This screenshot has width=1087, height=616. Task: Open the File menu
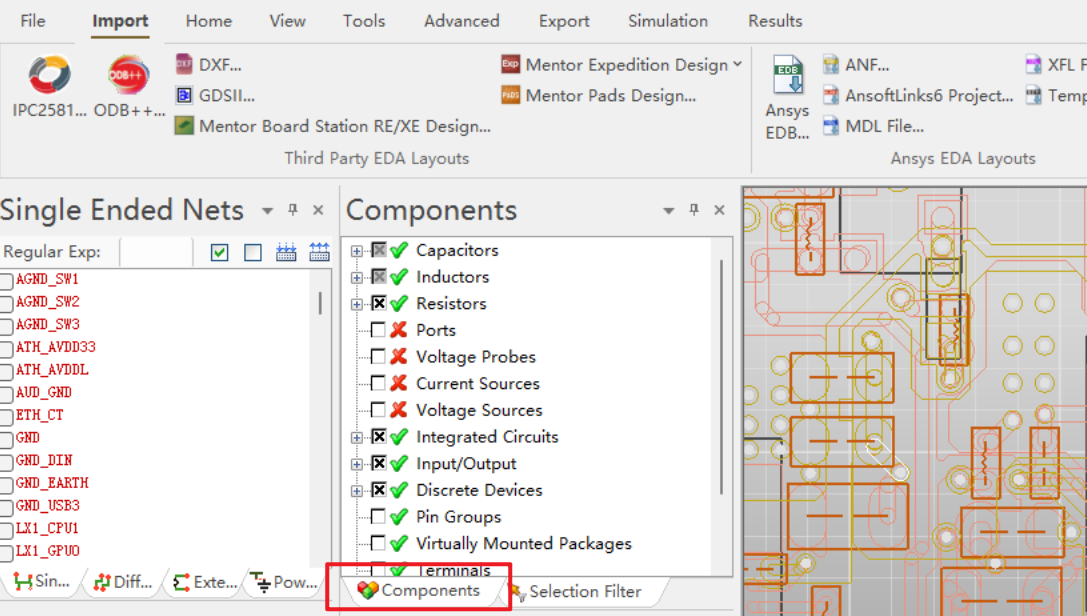click(x=33, y=21)
